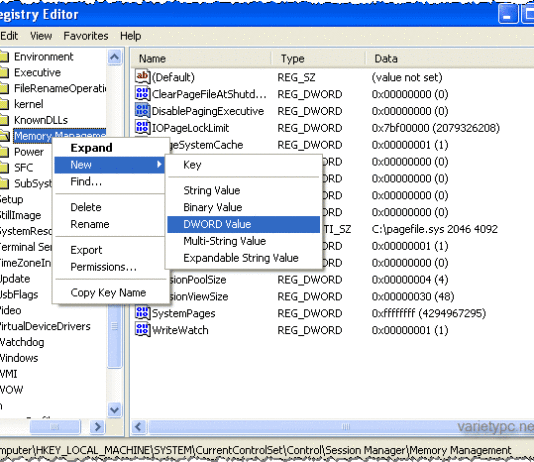Viewport: 534px width, 462px height.
Task: Click the '0x7bf00000 (2079326208)' data cell
Action: 436,128
